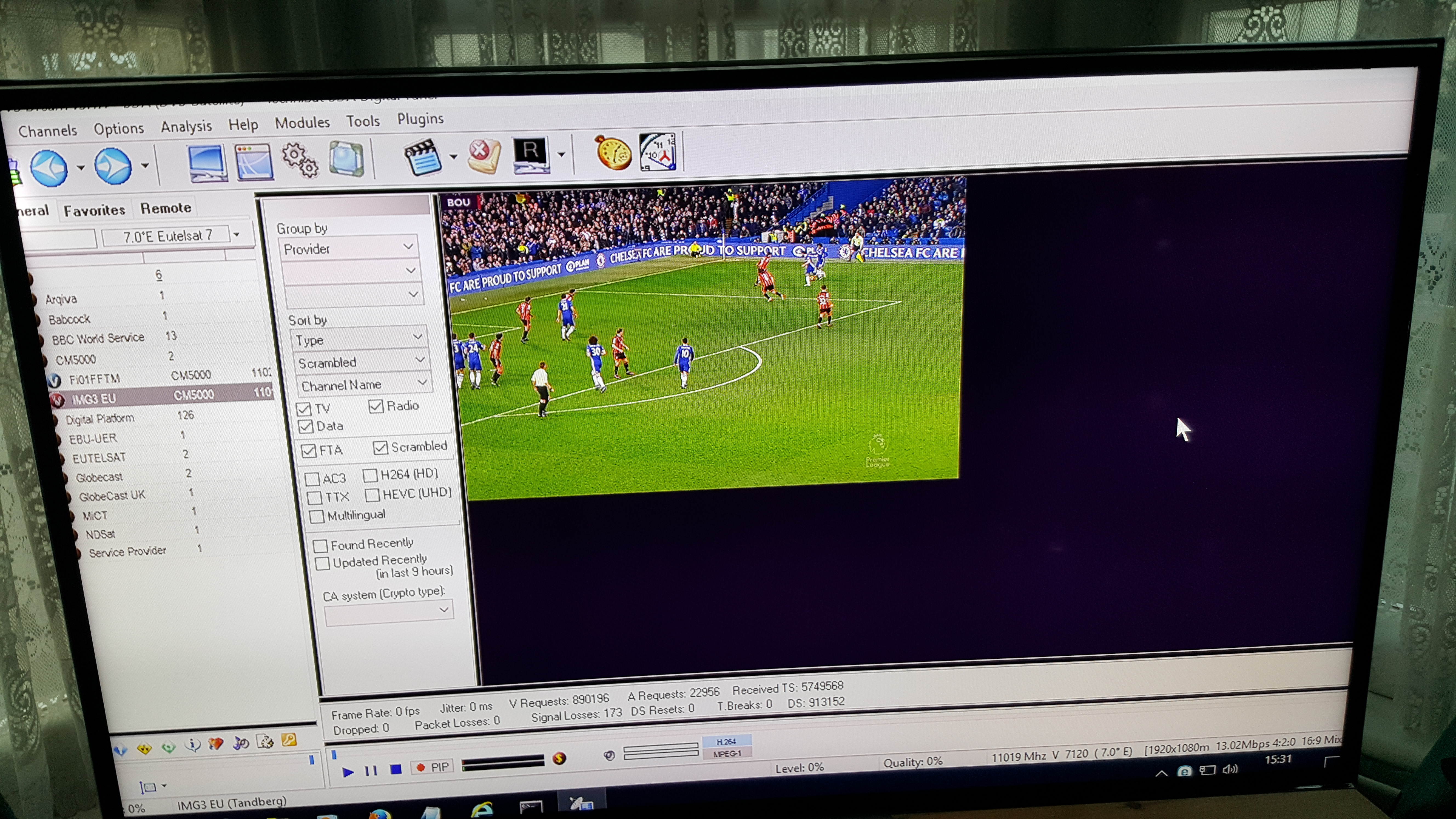
Task: Open the Sort by Channel Name dropdown
Action: click(x=365, y=384)
